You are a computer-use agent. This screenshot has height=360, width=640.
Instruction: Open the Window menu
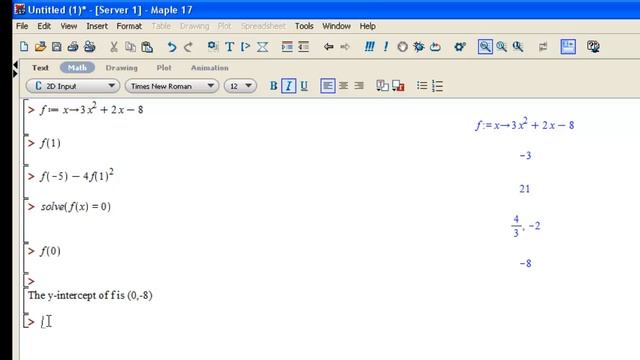coord(336,26)
